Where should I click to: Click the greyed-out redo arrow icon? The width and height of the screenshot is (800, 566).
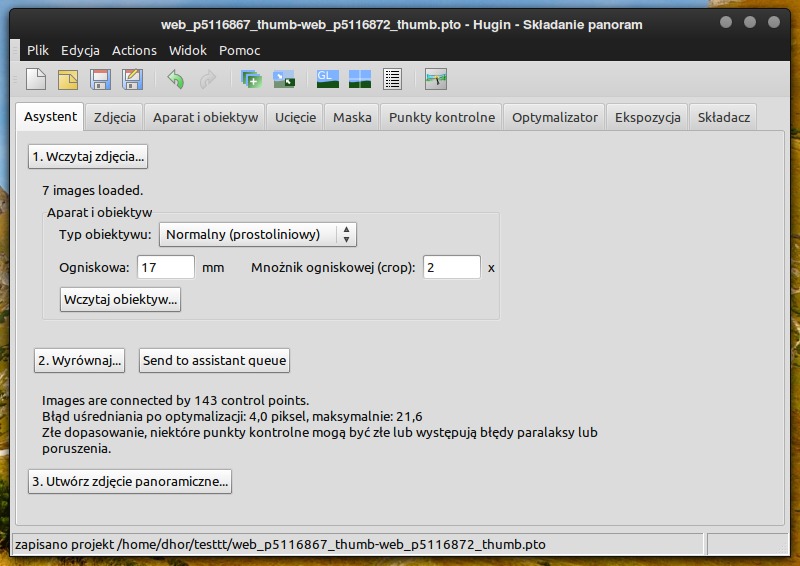[x=208, y=80]
